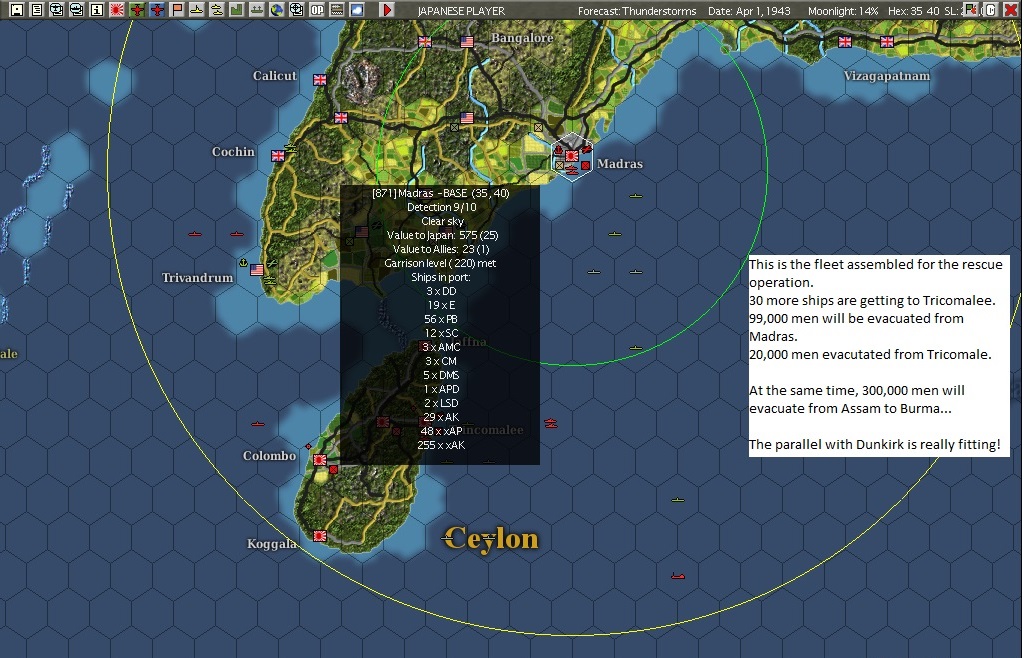The width and height of the screenshot is (1024, 658).
Task: Click the 'Koggala' city label
Action: coord(272,544)
